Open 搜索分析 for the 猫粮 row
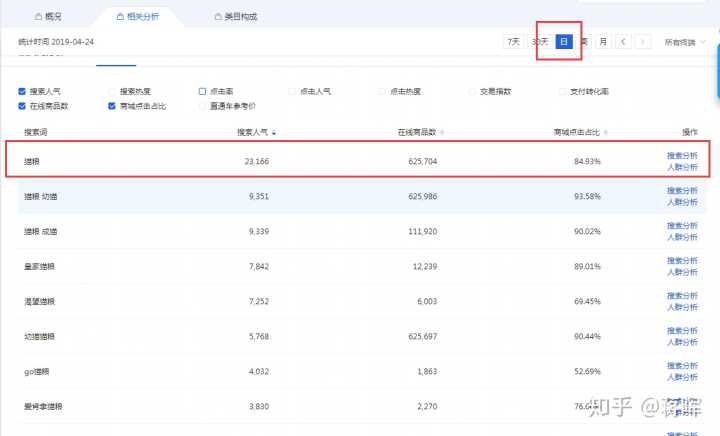The height and width of the screenshot is (436, 720). point(682,155)
